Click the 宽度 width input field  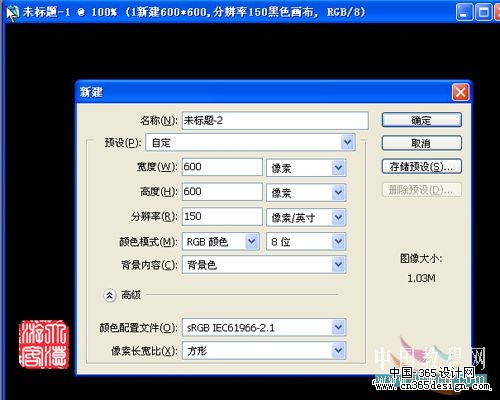pyautogui.click(x=222, y=167)
